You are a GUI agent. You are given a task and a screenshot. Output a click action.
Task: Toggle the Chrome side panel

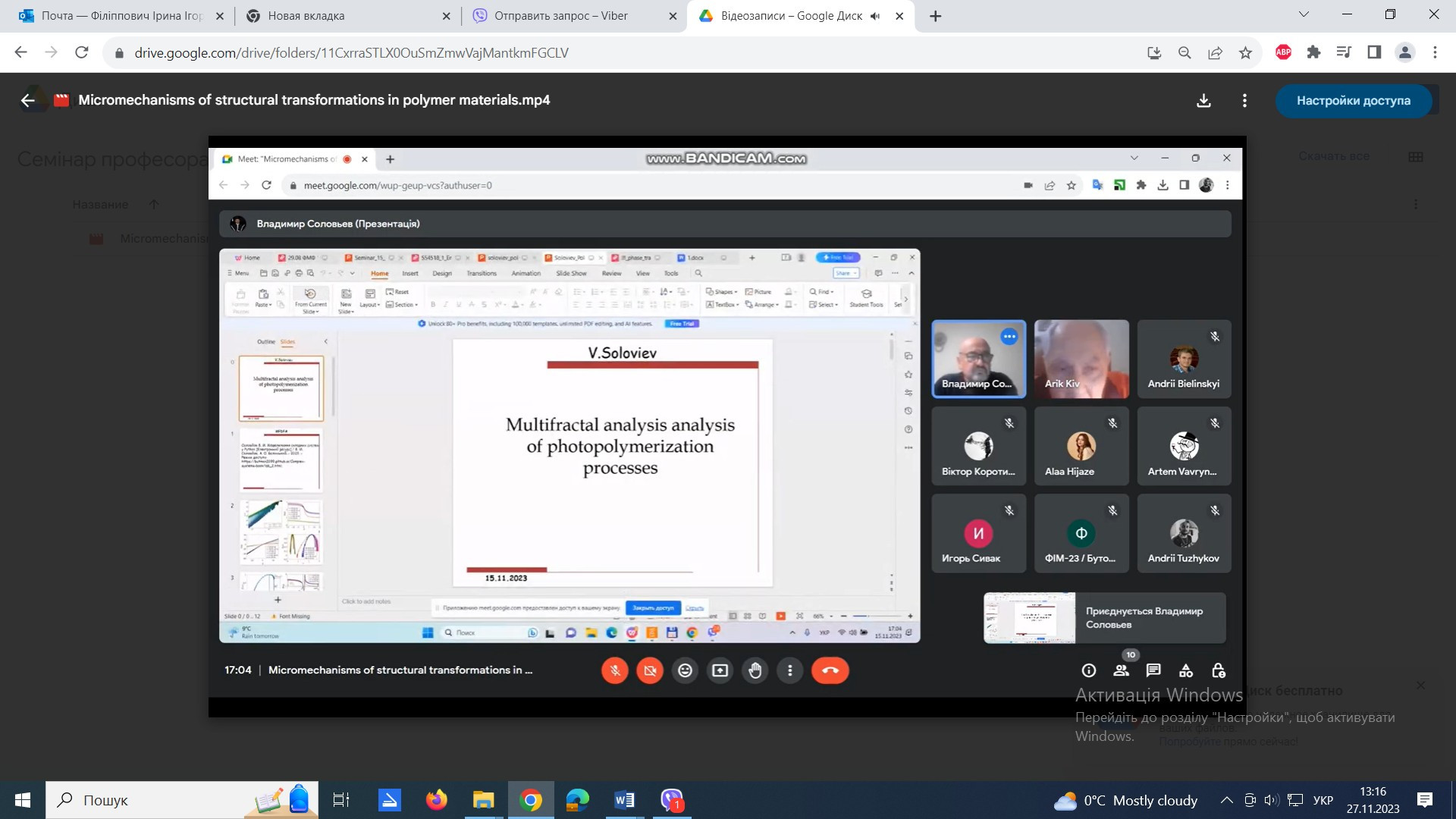point(1374,52)
